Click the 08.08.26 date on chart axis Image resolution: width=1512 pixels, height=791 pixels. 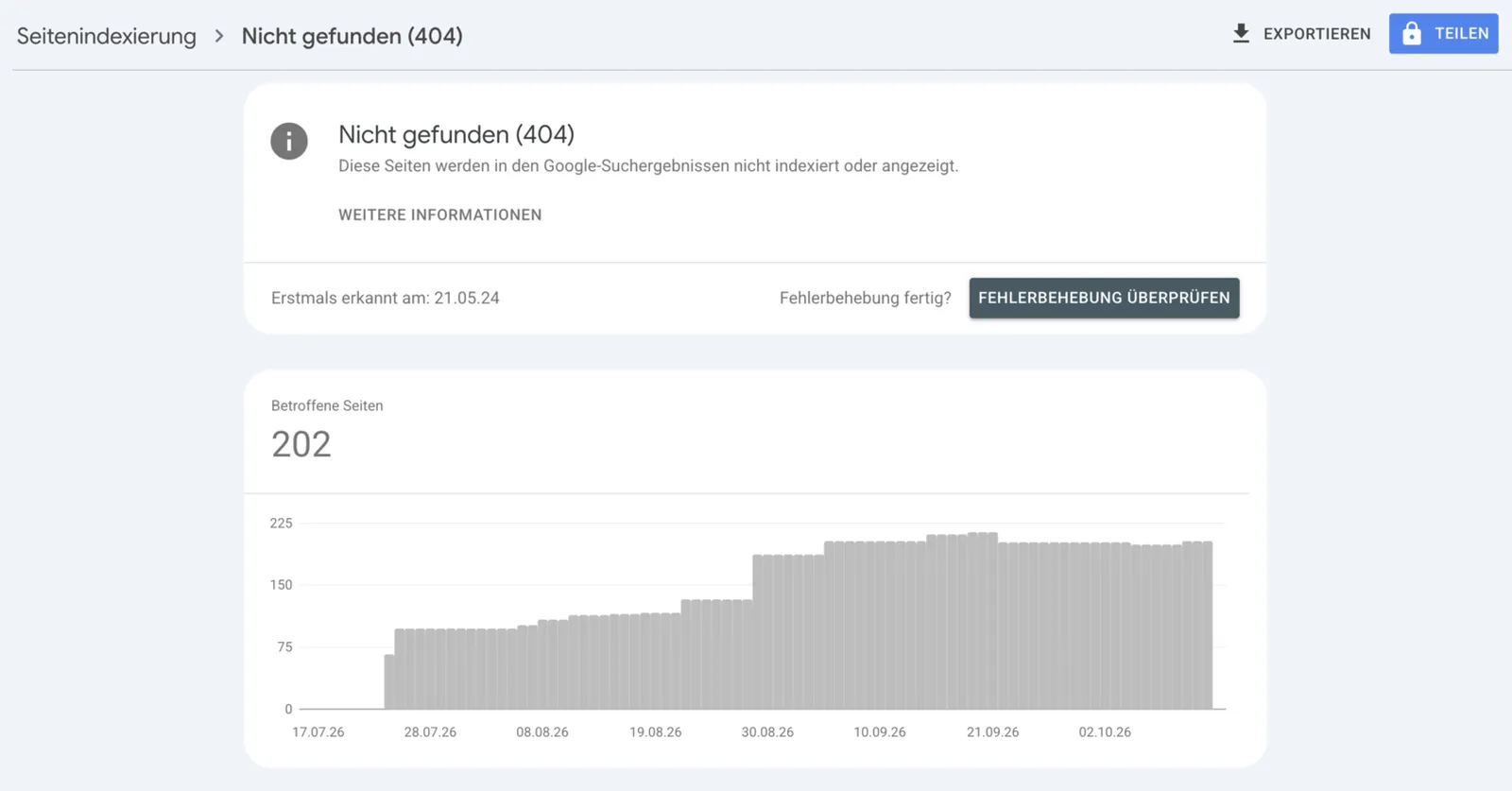point(542,732)
